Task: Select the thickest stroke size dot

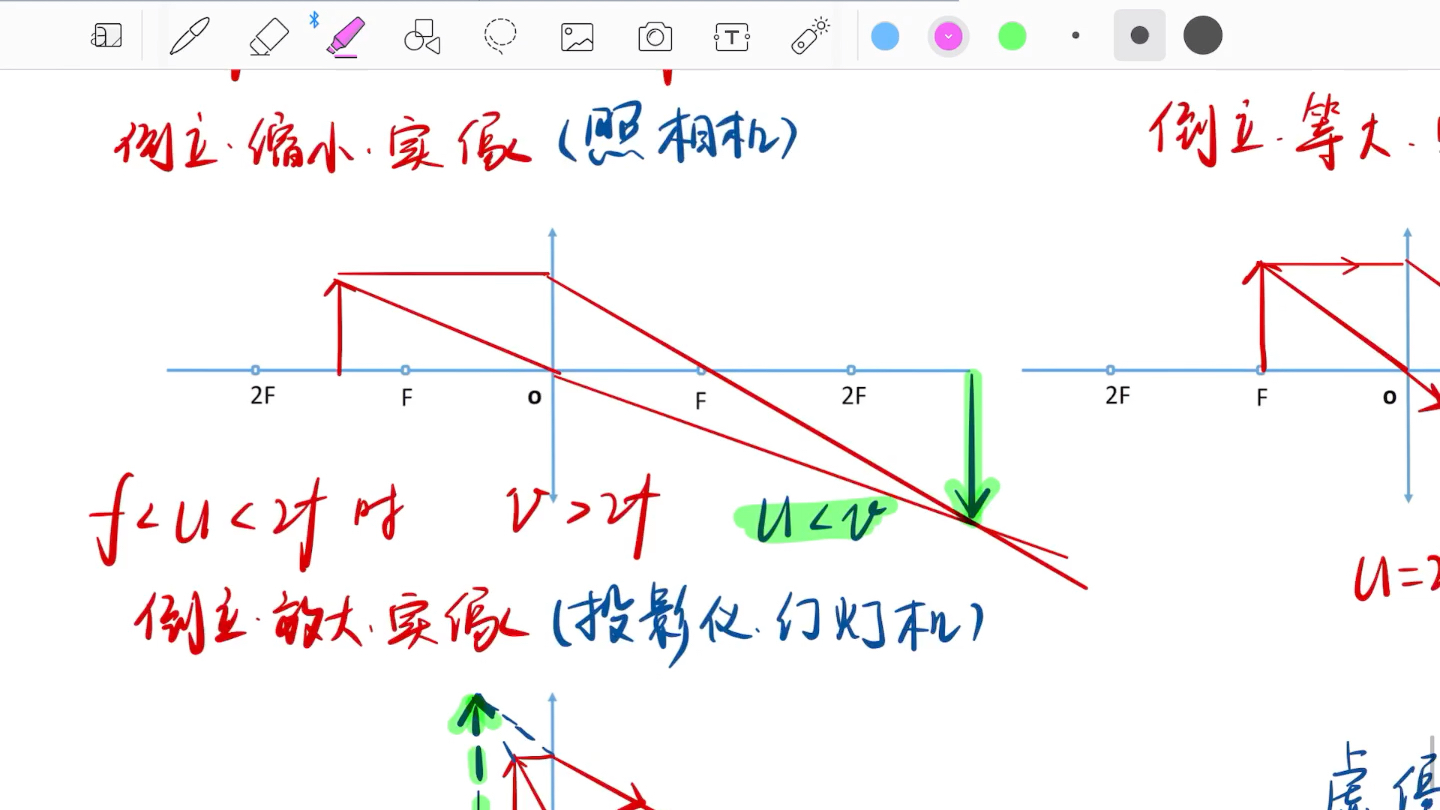Action: click(x=1203, y=35)
